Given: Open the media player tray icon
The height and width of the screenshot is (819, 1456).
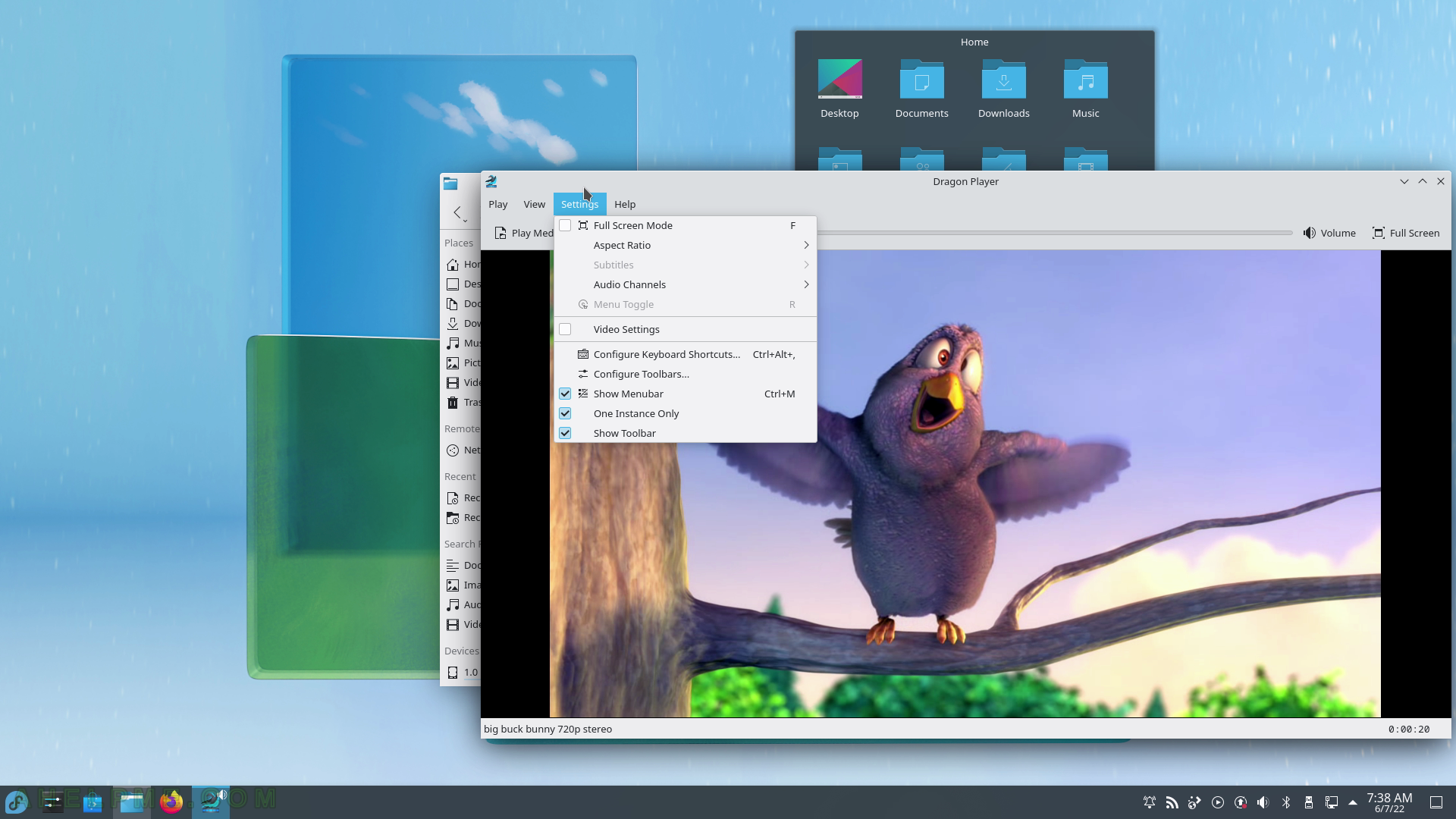Looking at the screenshot, I should point(1218,802).
